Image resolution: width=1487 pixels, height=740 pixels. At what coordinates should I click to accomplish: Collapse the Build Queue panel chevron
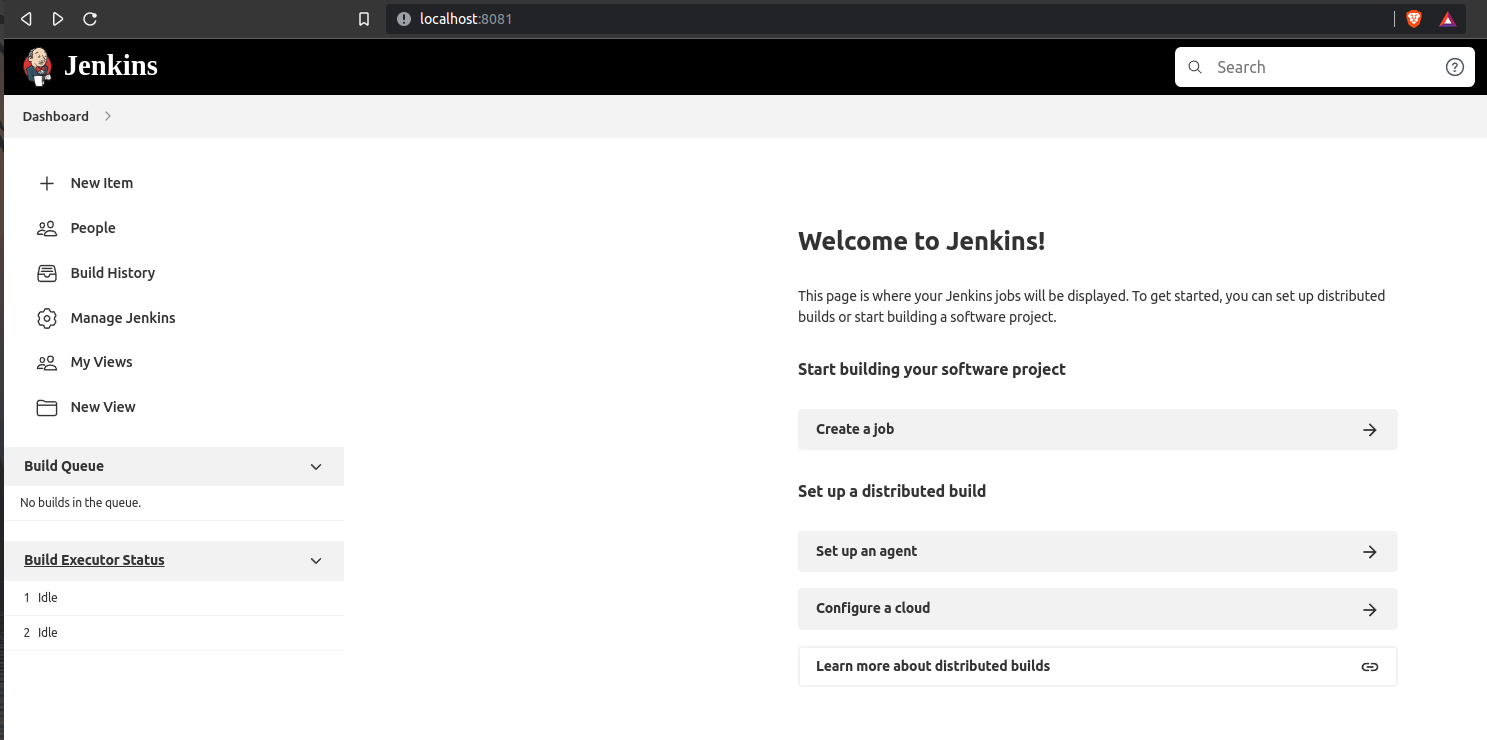(316, 467)
